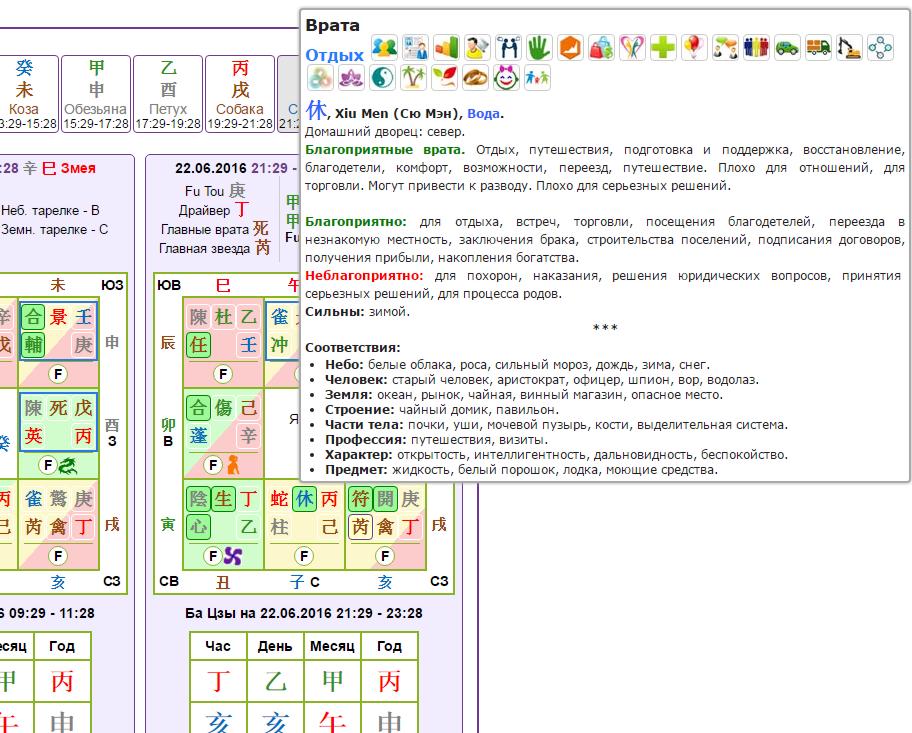Select the resume and interview icon
This screenshot has height=733, width=912.
[415, 48]
